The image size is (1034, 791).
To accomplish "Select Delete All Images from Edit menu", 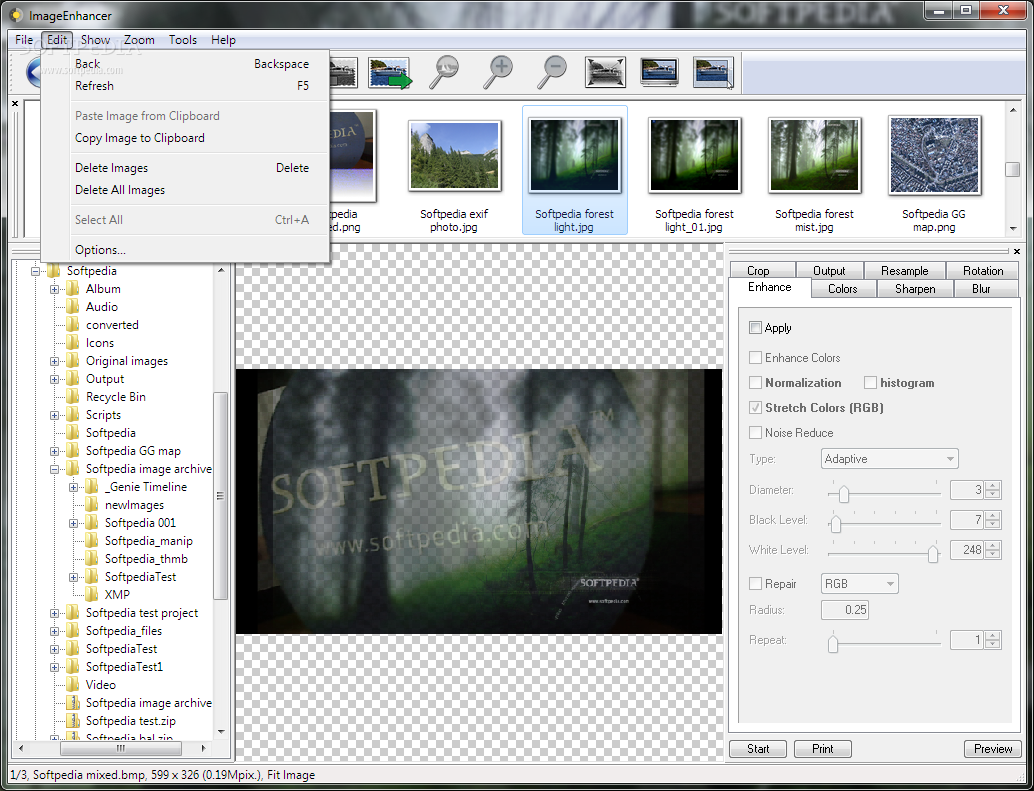I will [120, 190].
